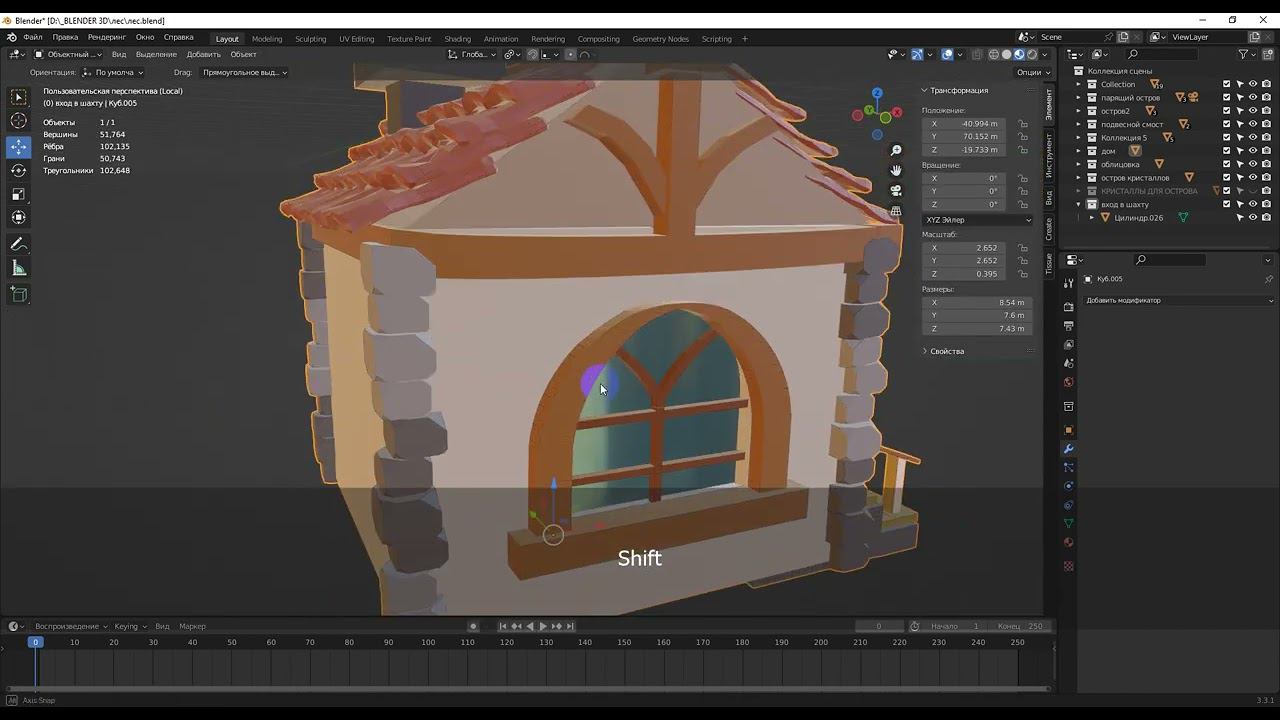
Task: Toggle camera view in viewport
Action: click(896, 190)
